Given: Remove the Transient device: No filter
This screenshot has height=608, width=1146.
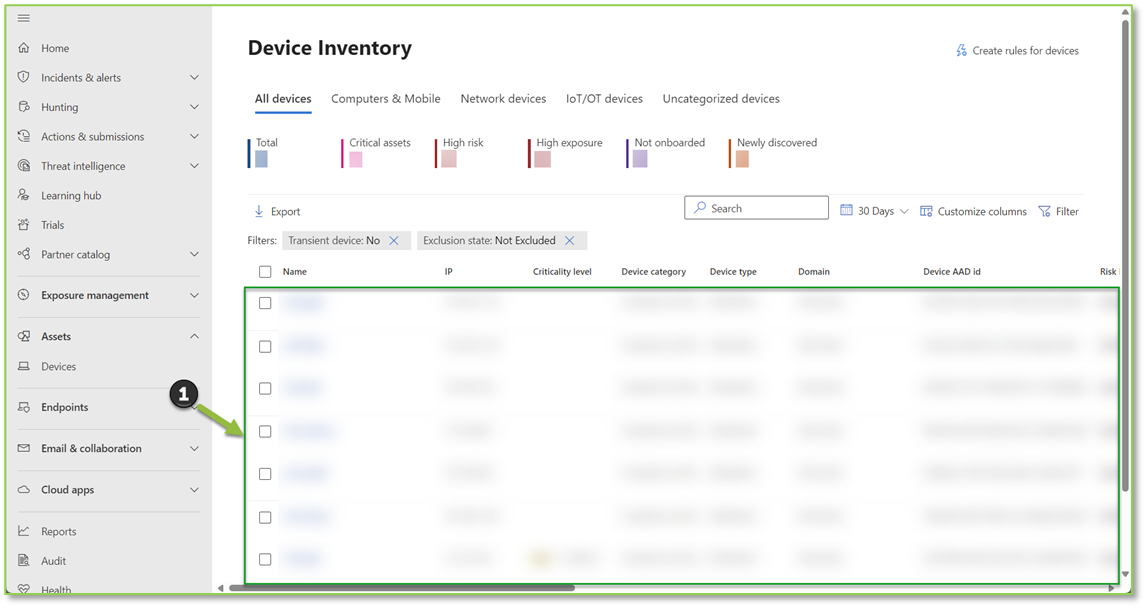Looking at the screenshot, I should [394, 240].
